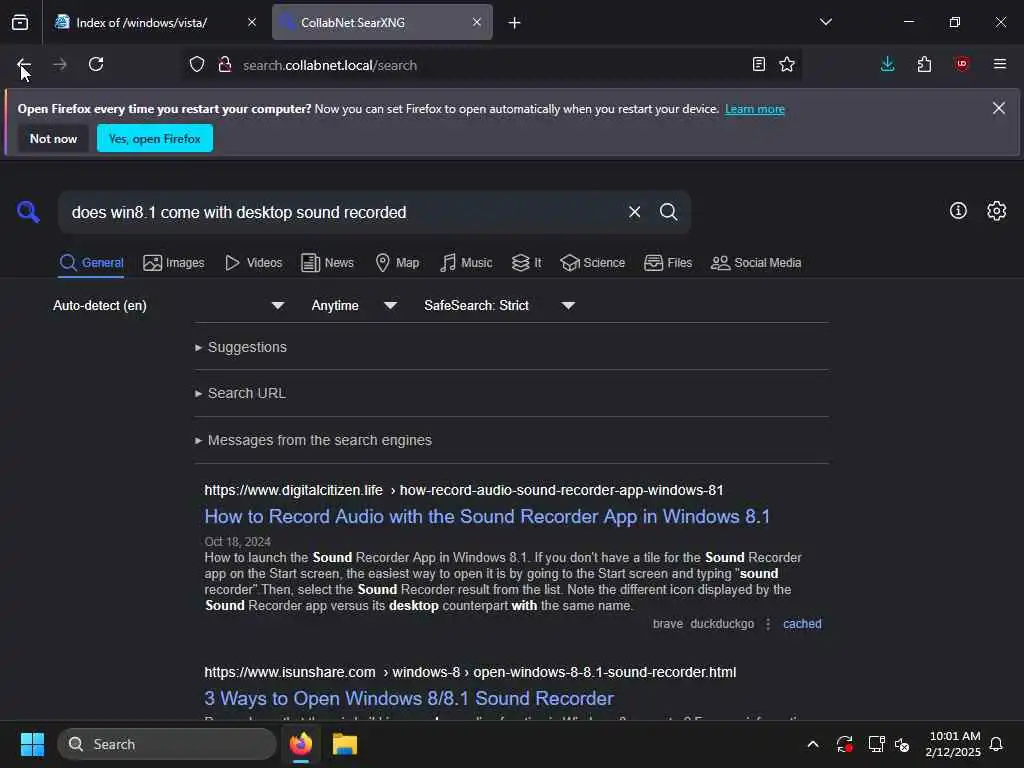Open the muted volume tray icon
1024x768 pixels.
click(x=902, y=744)
